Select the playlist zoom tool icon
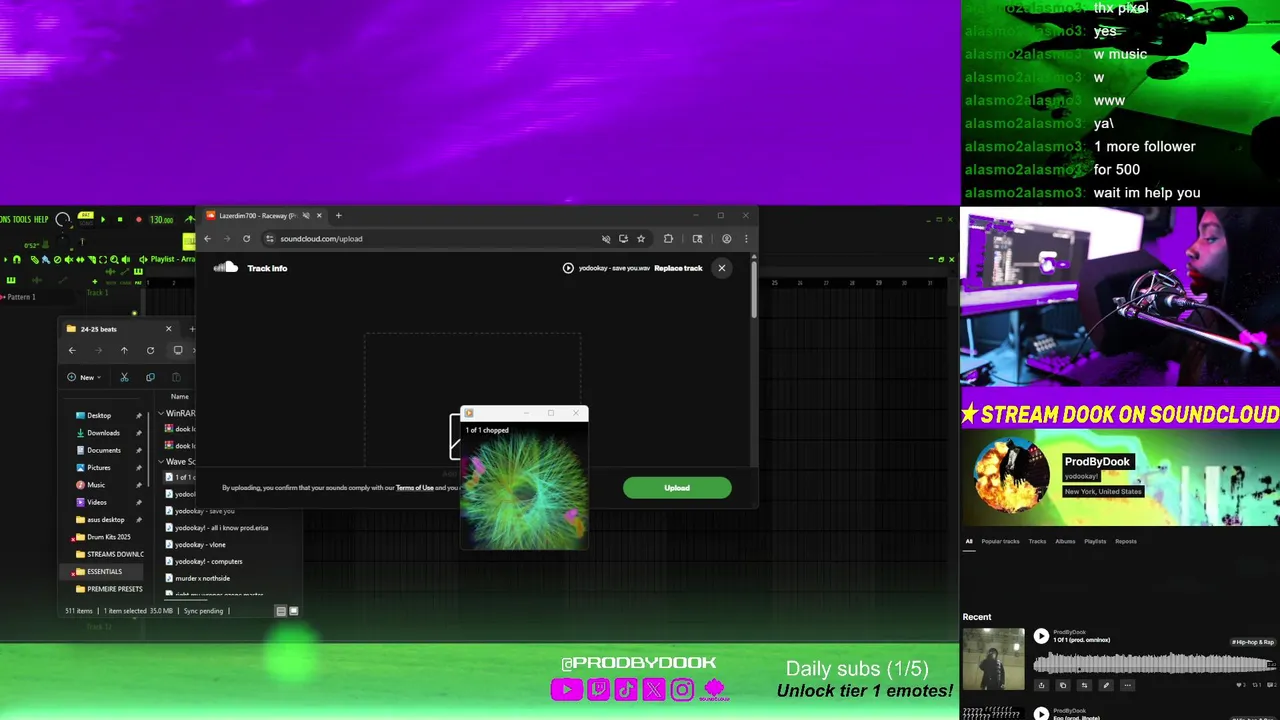This screenshot has width=1280, height=720. [114, 260]
